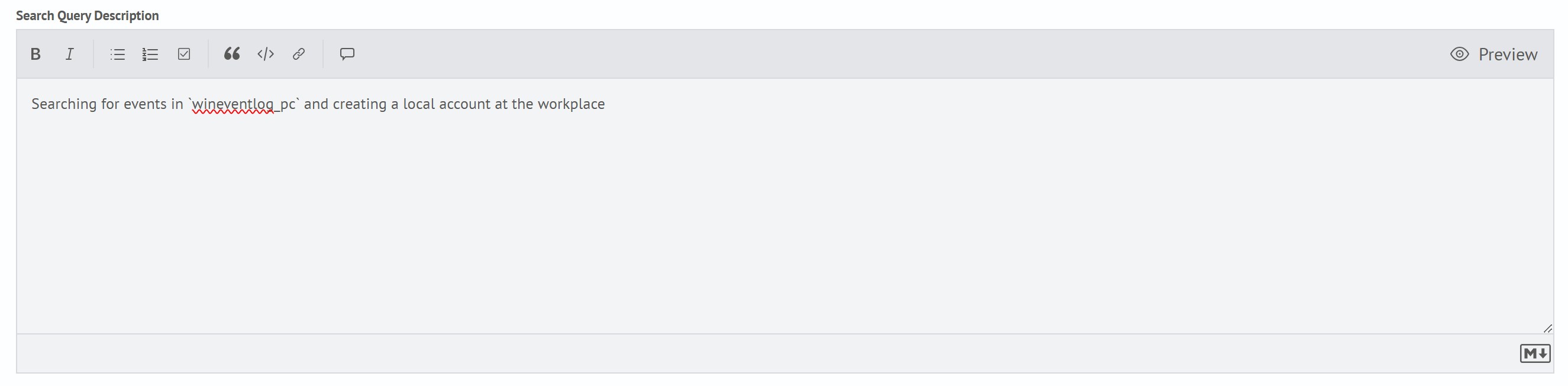The height and width of the screenshot is (386, 1568).
Task: Open the Markdown help badge icon
Action: pos(1534,353)
